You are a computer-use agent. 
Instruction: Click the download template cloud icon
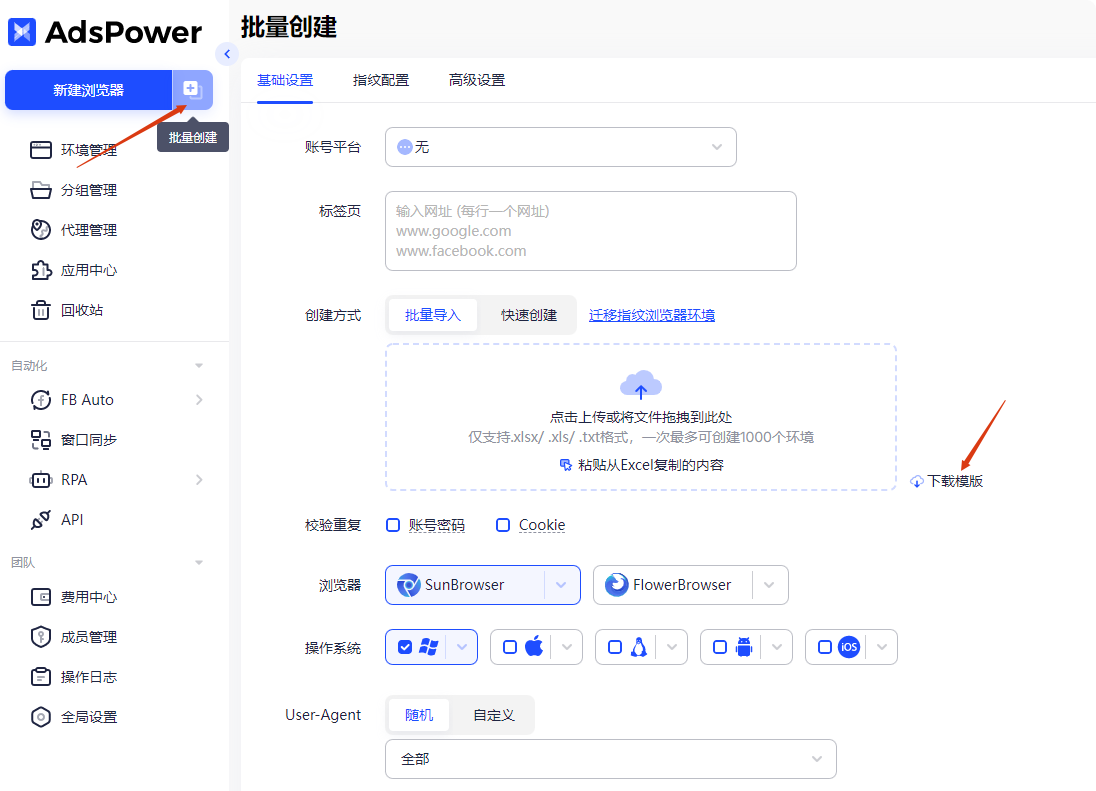point(916,481)
